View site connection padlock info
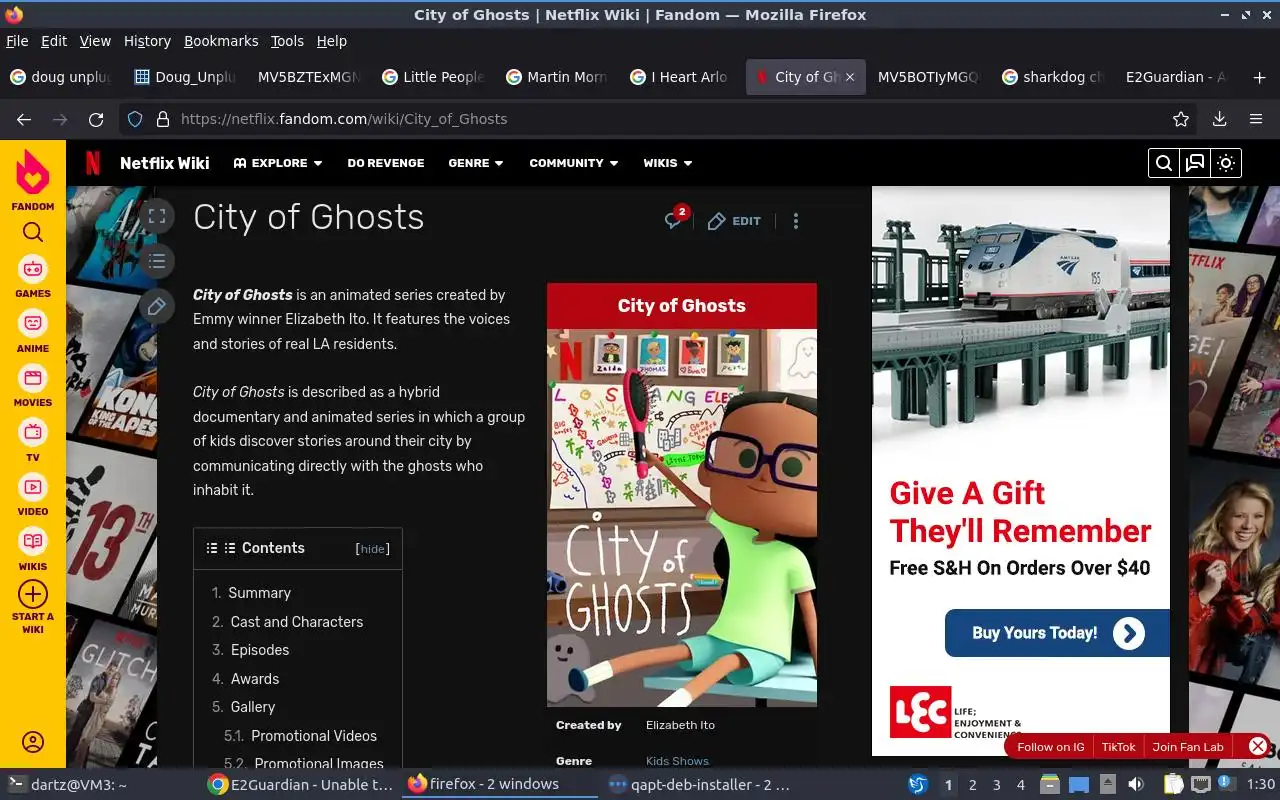The width and height of the screenshot is (1280, 800). [x=163, y=119]
